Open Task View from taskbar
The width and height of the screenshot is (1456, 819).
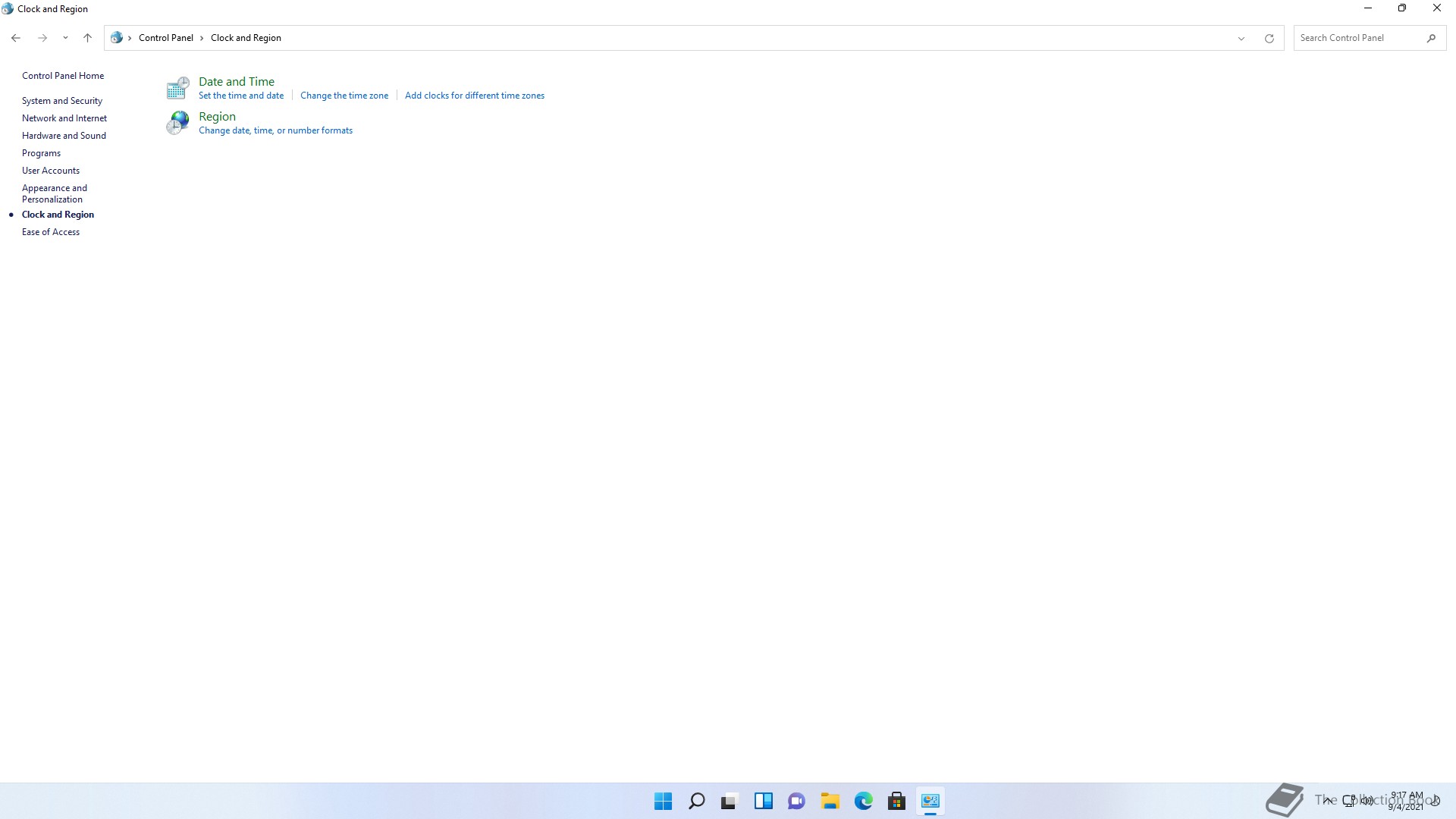(x=730, y=801)
